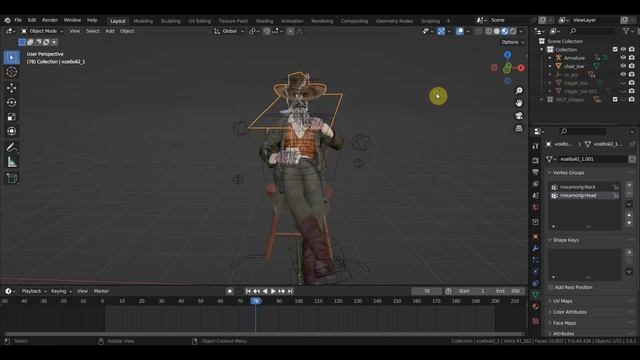
Task: Open the Particles properties tab icon
Action: coord(536,260)
